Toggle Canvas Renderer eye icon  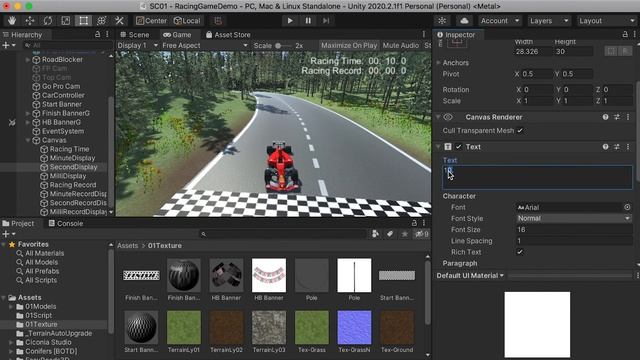tap(448, 117)
